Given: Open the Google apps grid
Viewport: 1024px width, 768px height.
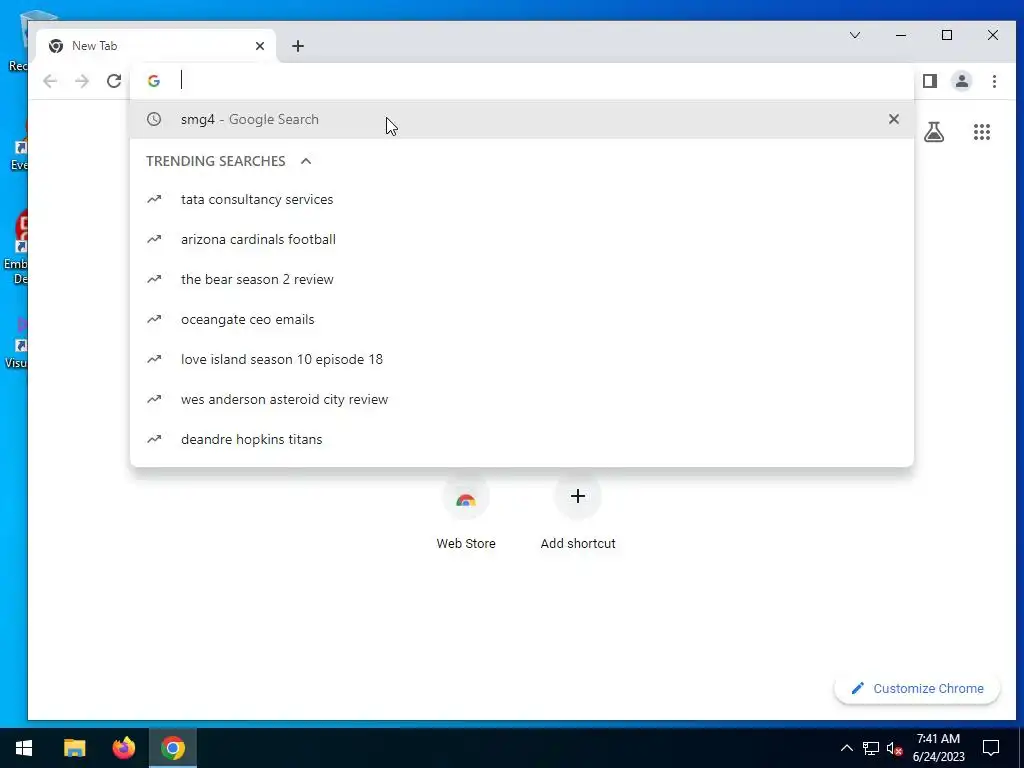Looking at the screenshot, I should (982, 133).
